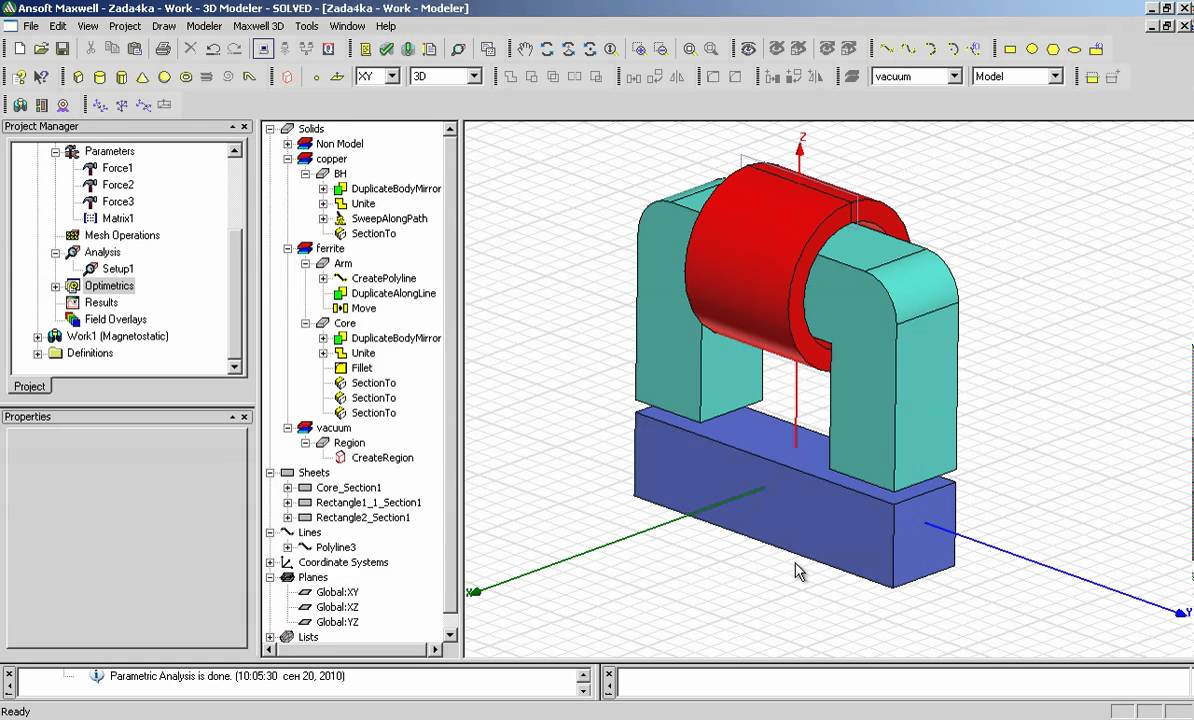Draw an ellipse sheet
Viewport: 1194px width, 720px height.
[1074, 49]
